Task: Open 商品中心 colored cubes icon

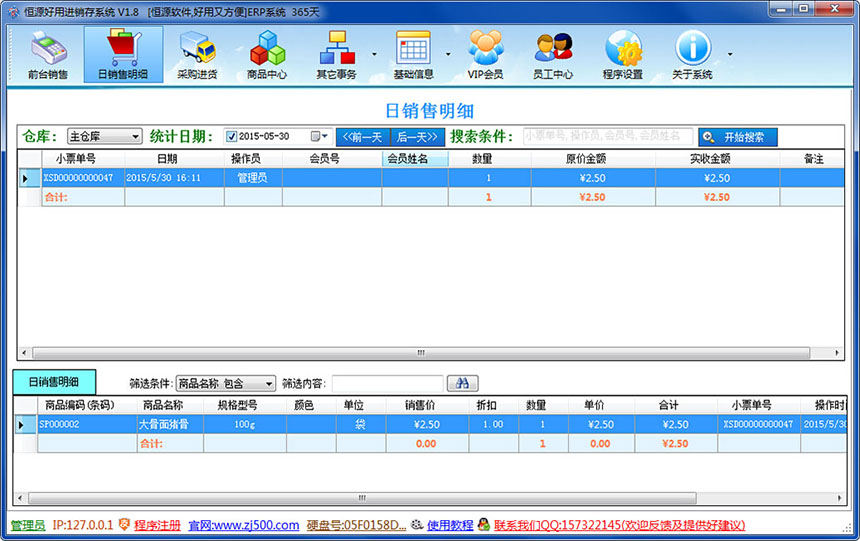Action: tap(267, 55)
